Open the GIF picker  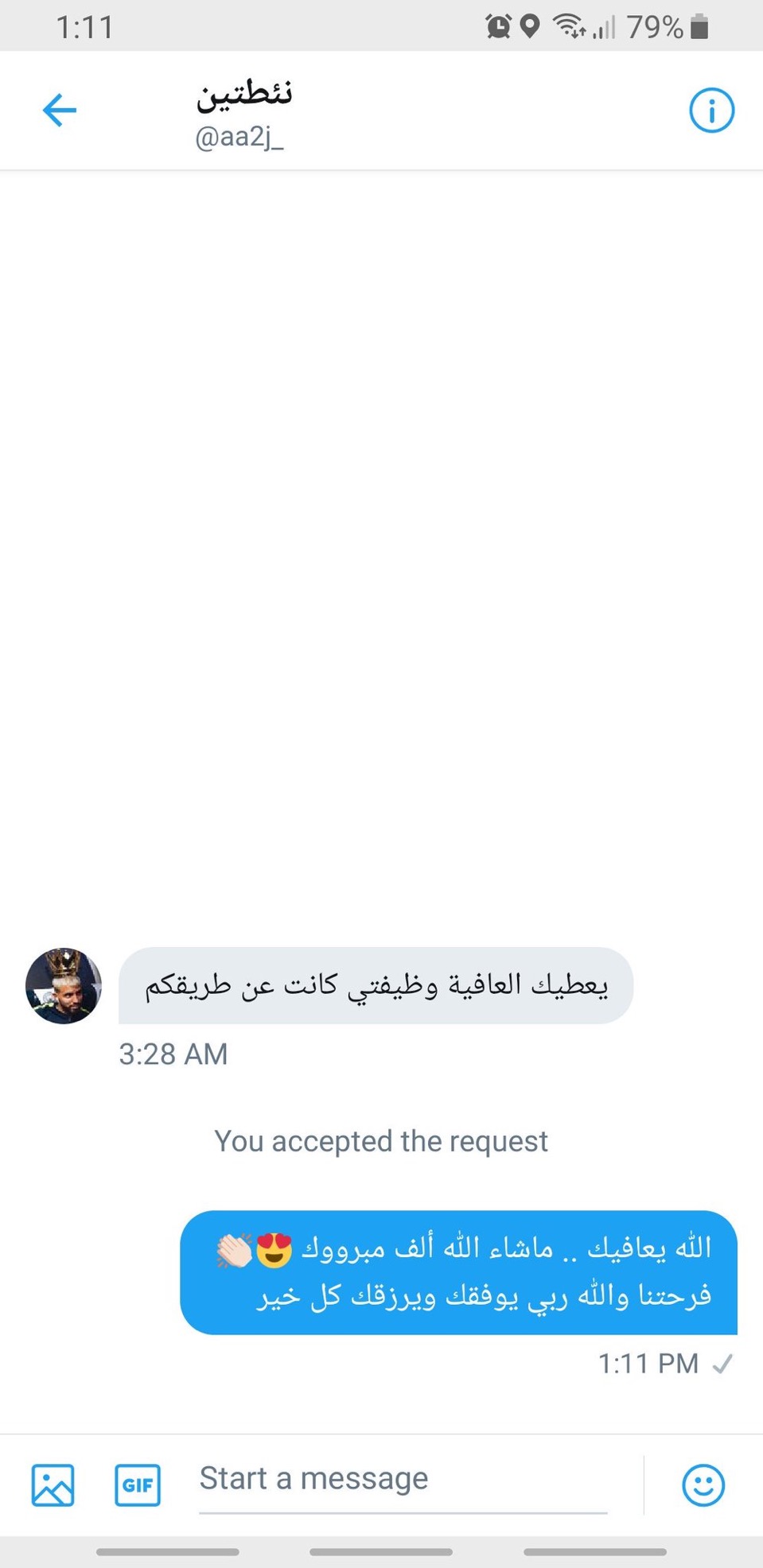138,1485
